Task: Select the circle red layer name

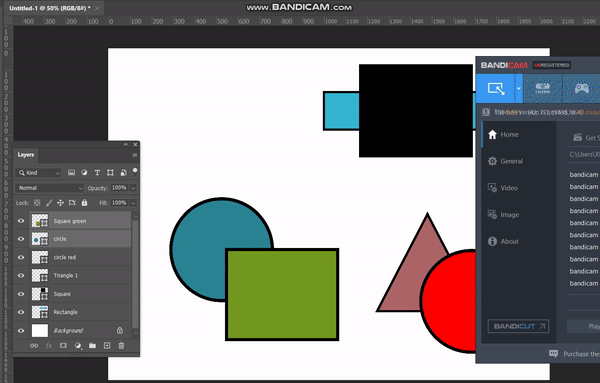Action: (65, 257)
